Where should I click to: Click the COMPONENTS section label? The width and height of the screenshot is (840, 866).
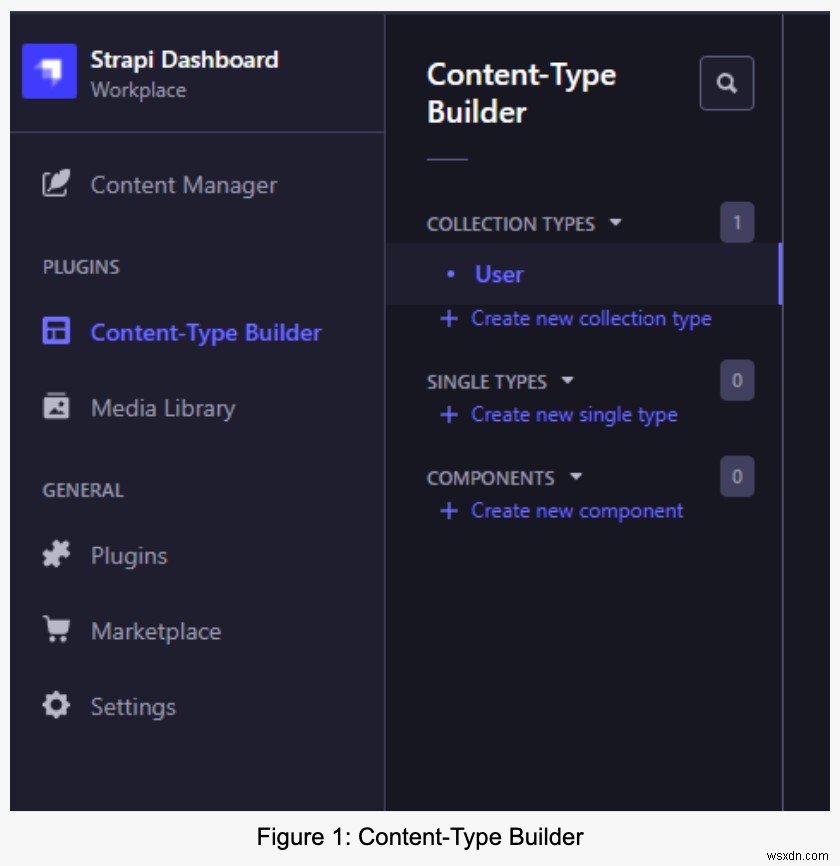[490, 478]
